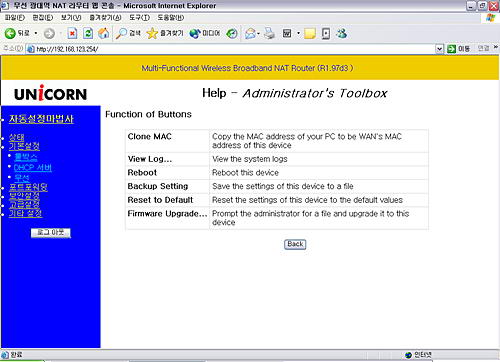The height and width of the screenshot is (362, 500).
Task: Click the Back button under the table
Action: point(295,244)
